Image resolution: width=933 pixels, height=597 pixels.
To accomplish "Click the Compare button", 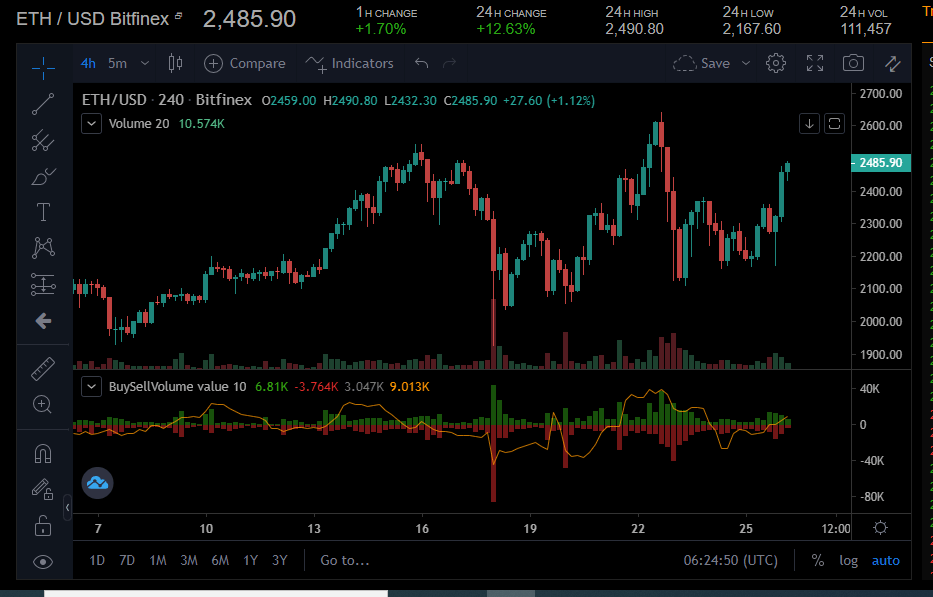I will 245,63.
